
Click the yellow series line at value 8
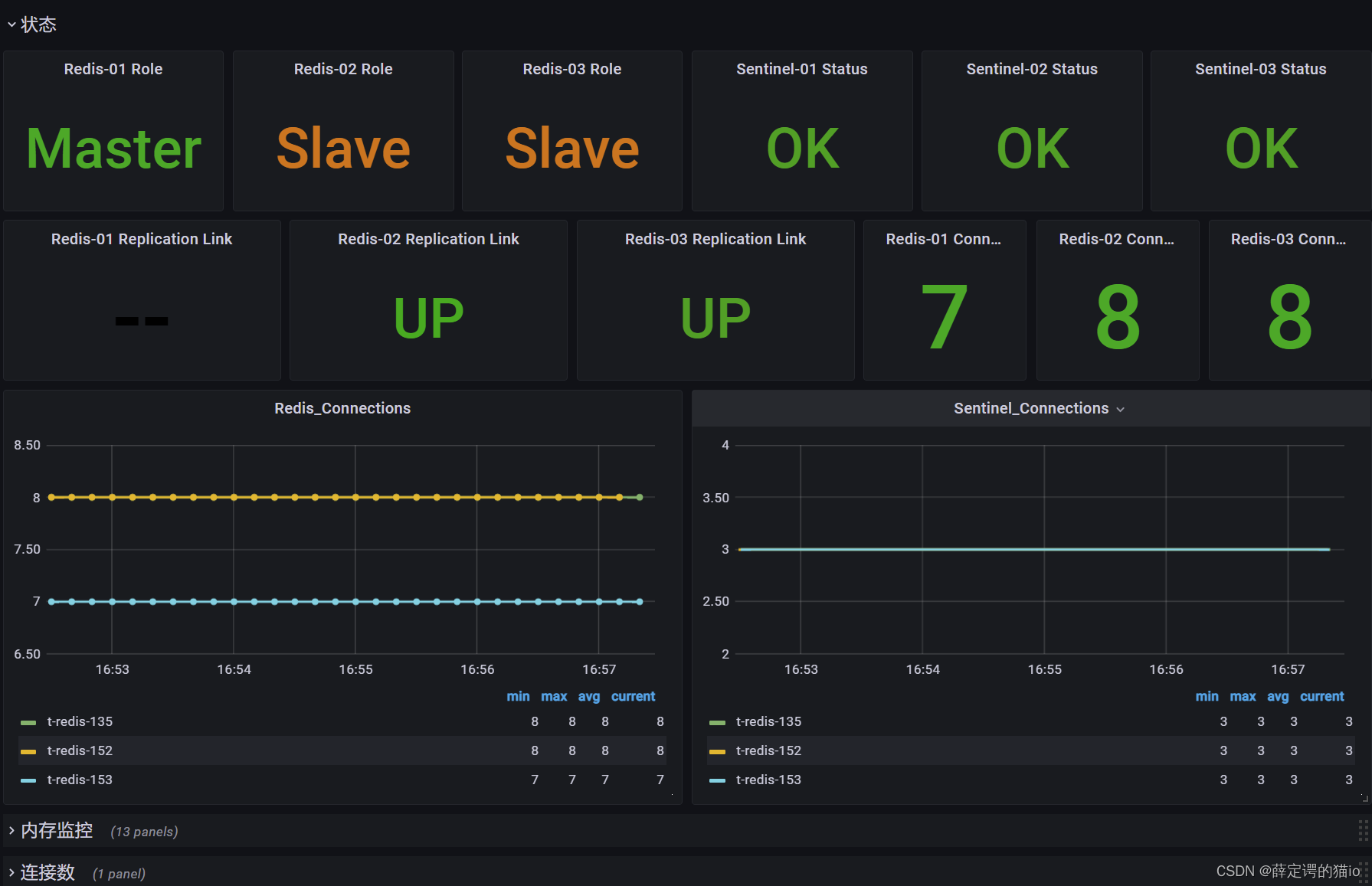click(337, 497)
